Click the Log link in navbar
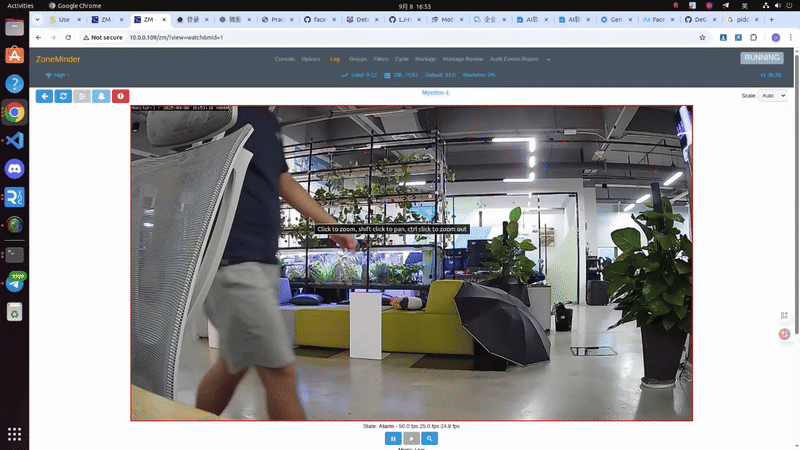Viewport: 800px width, 450px height. tap(335, 59)
